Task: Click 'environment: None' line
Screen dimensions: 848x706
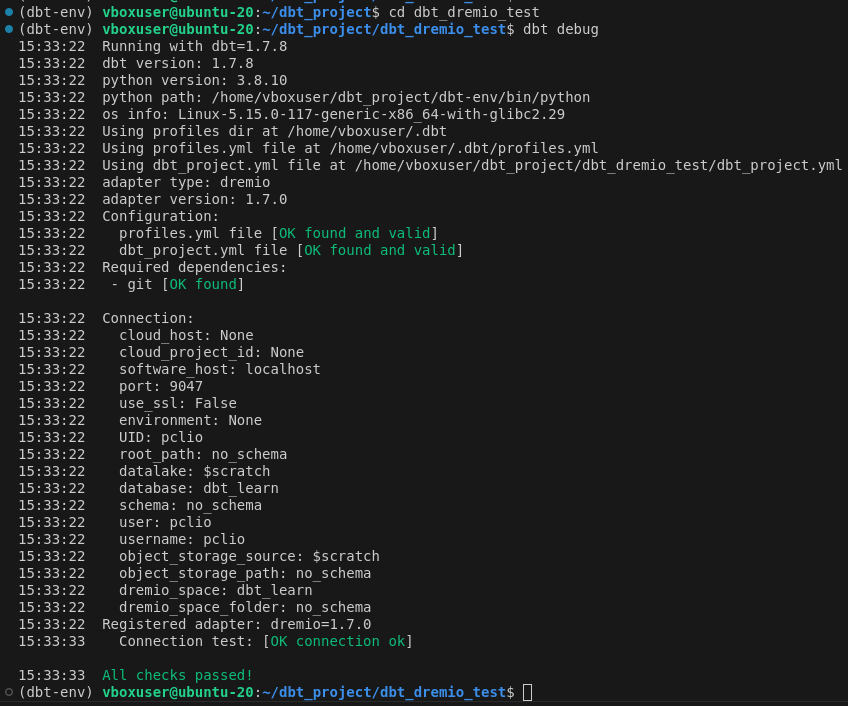Action: click(x=190, y=420)
